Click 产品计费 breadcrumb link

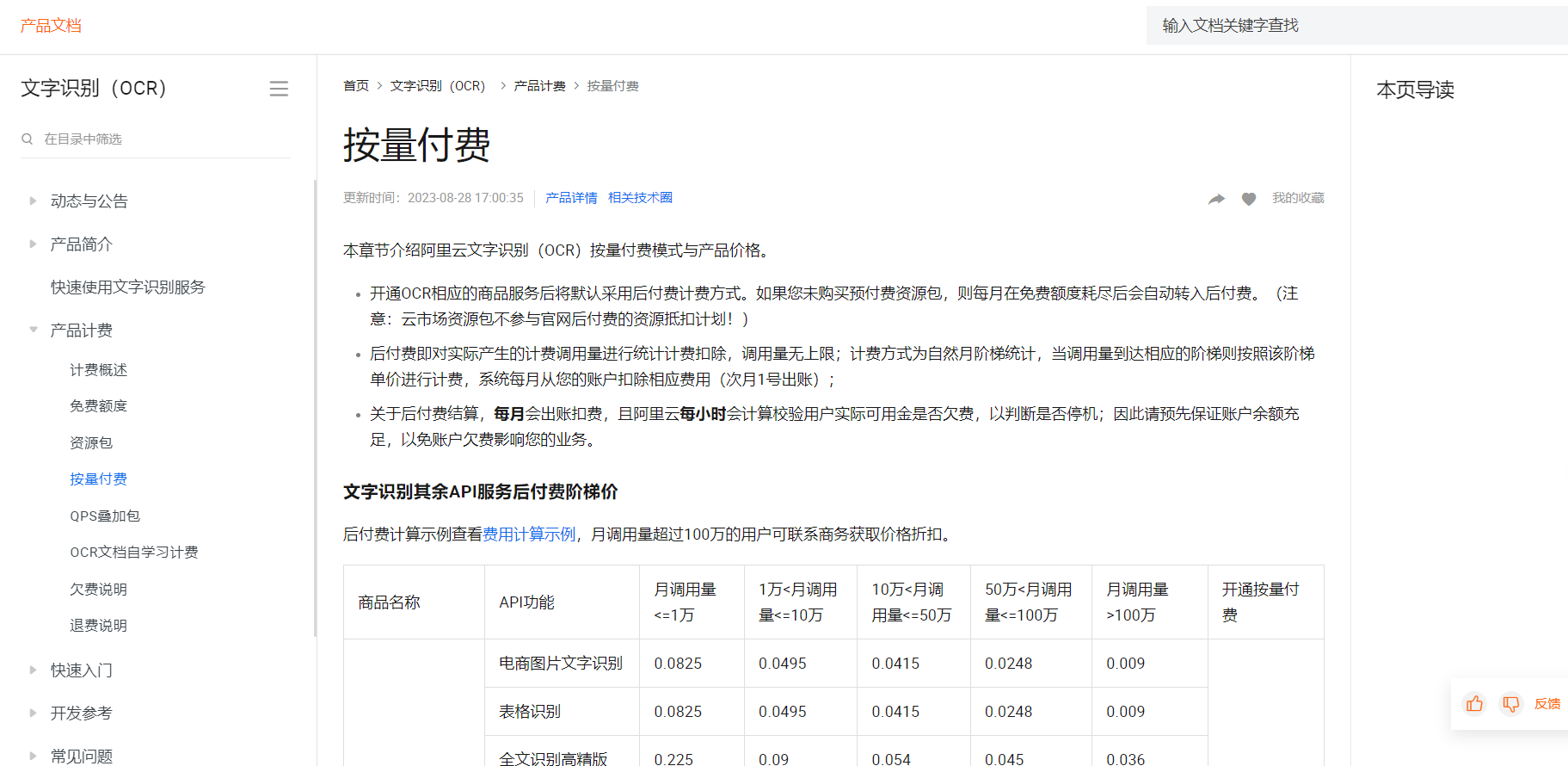click(540, 86)
